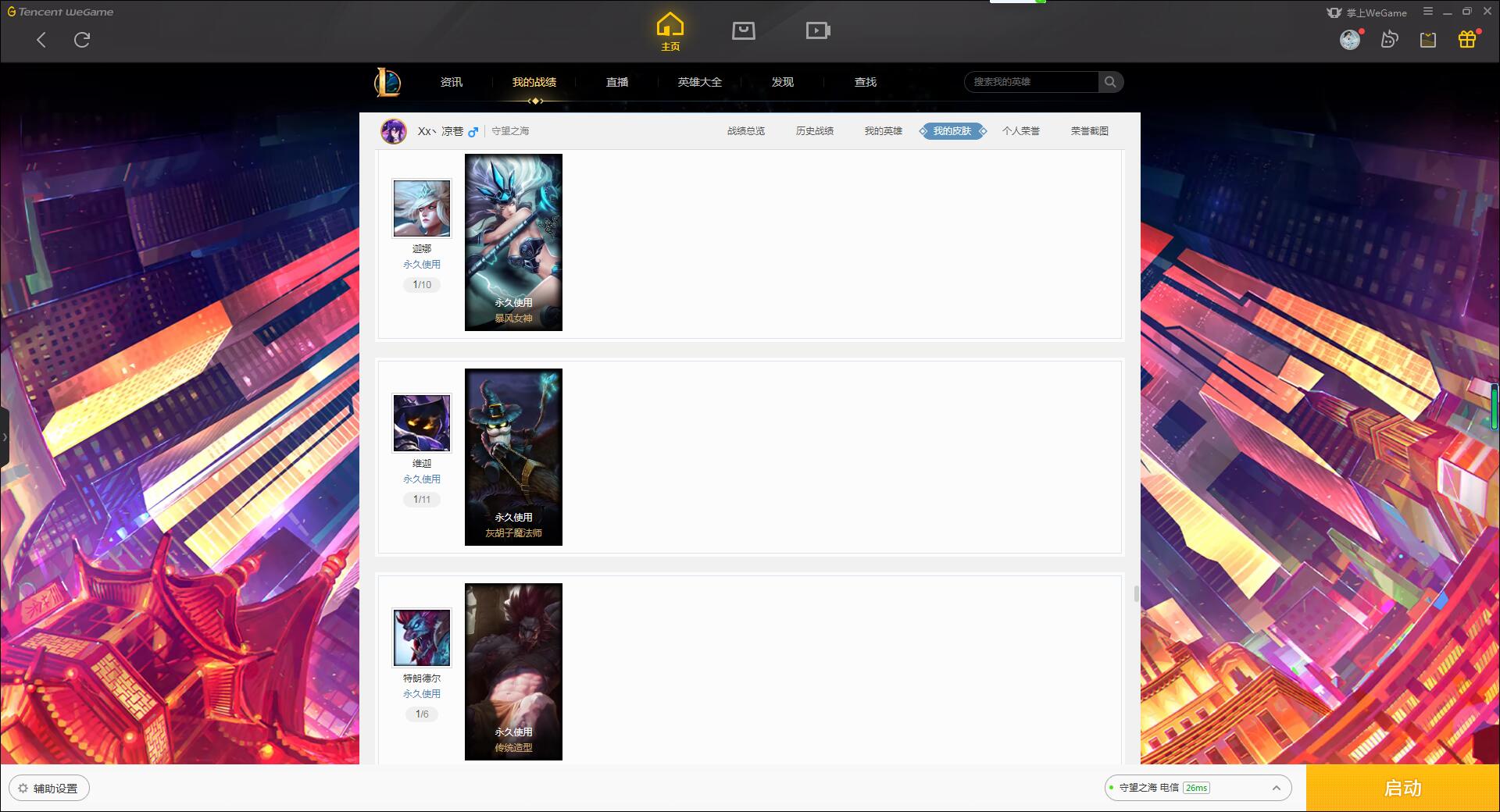Click the 守望之海 region label beside summoner name

(510, 131)
